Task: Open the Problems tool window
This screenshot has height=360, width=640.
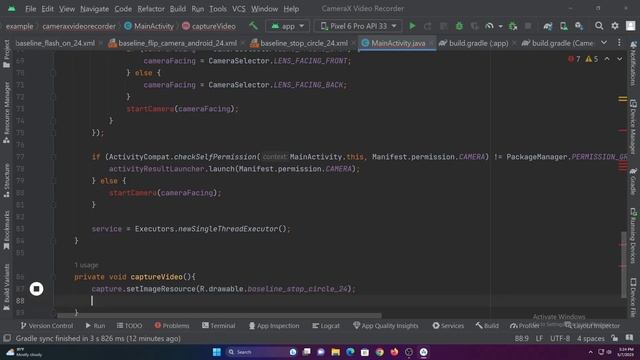Action: coord(172,326)
